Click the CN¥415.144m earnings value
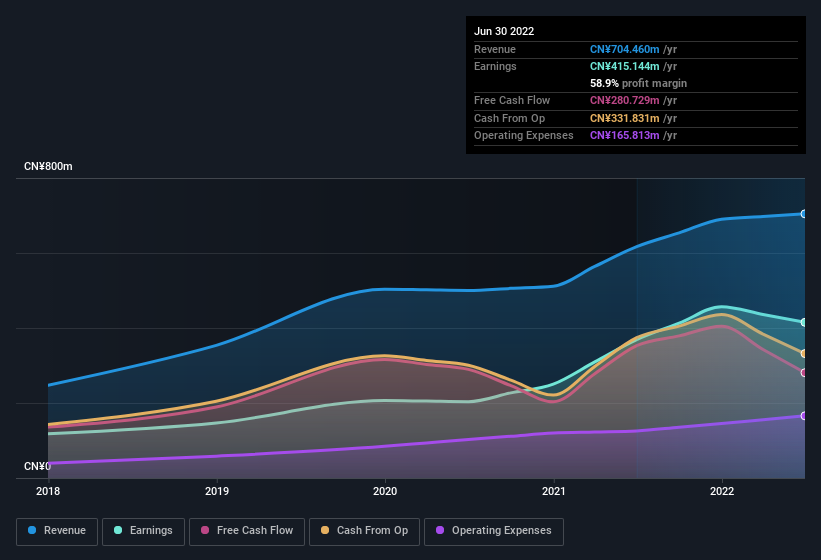The image size is (821, 560). pyautogui.click(x=624, y=66)
